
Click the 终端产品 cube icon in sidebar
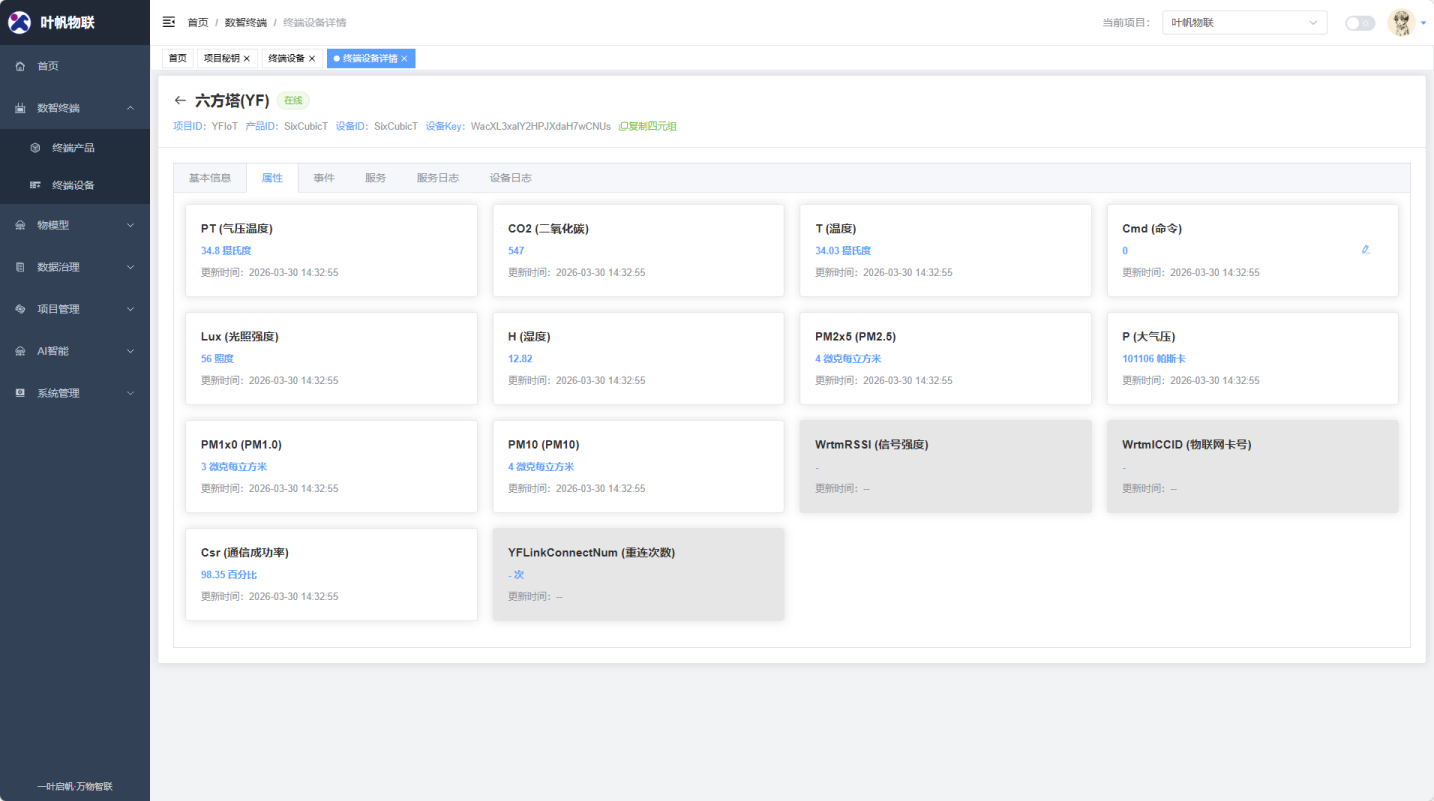[35, 148]
